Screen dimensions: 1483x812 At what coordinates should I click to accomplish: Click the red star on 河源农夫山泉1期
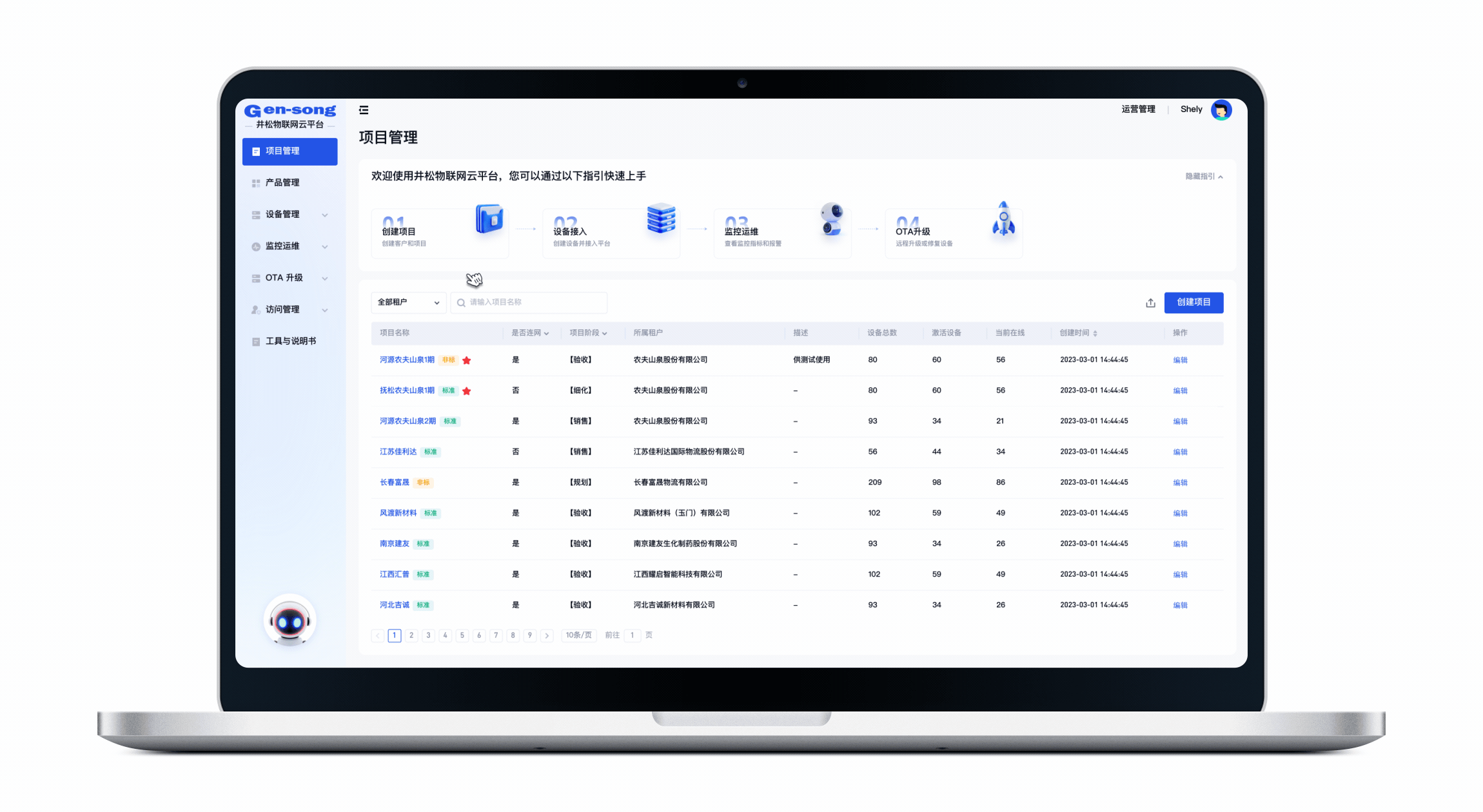[467, 360]
